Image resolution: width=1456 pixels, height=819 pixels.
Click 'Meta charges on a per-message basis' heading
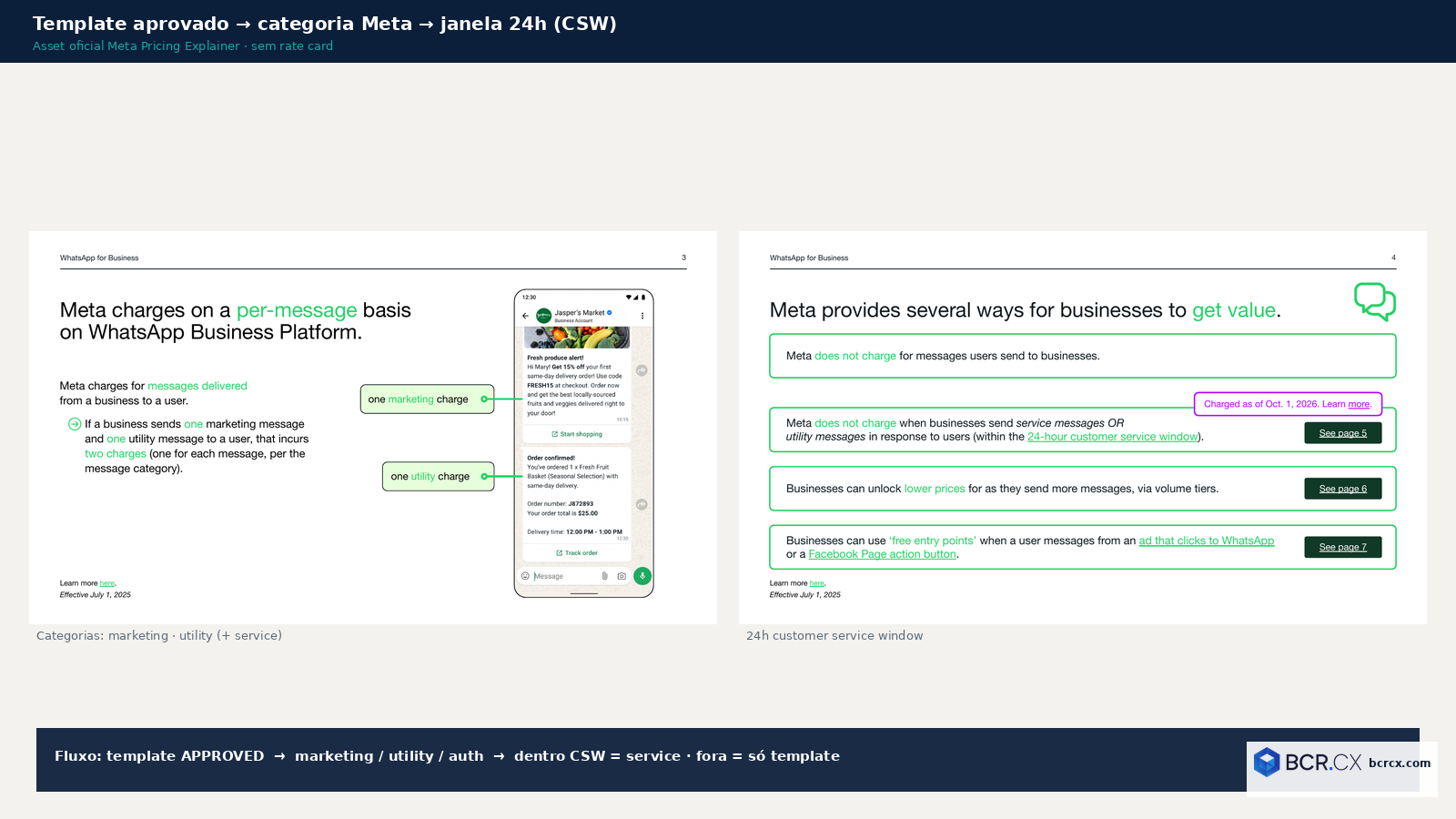[x=236, y=321]
